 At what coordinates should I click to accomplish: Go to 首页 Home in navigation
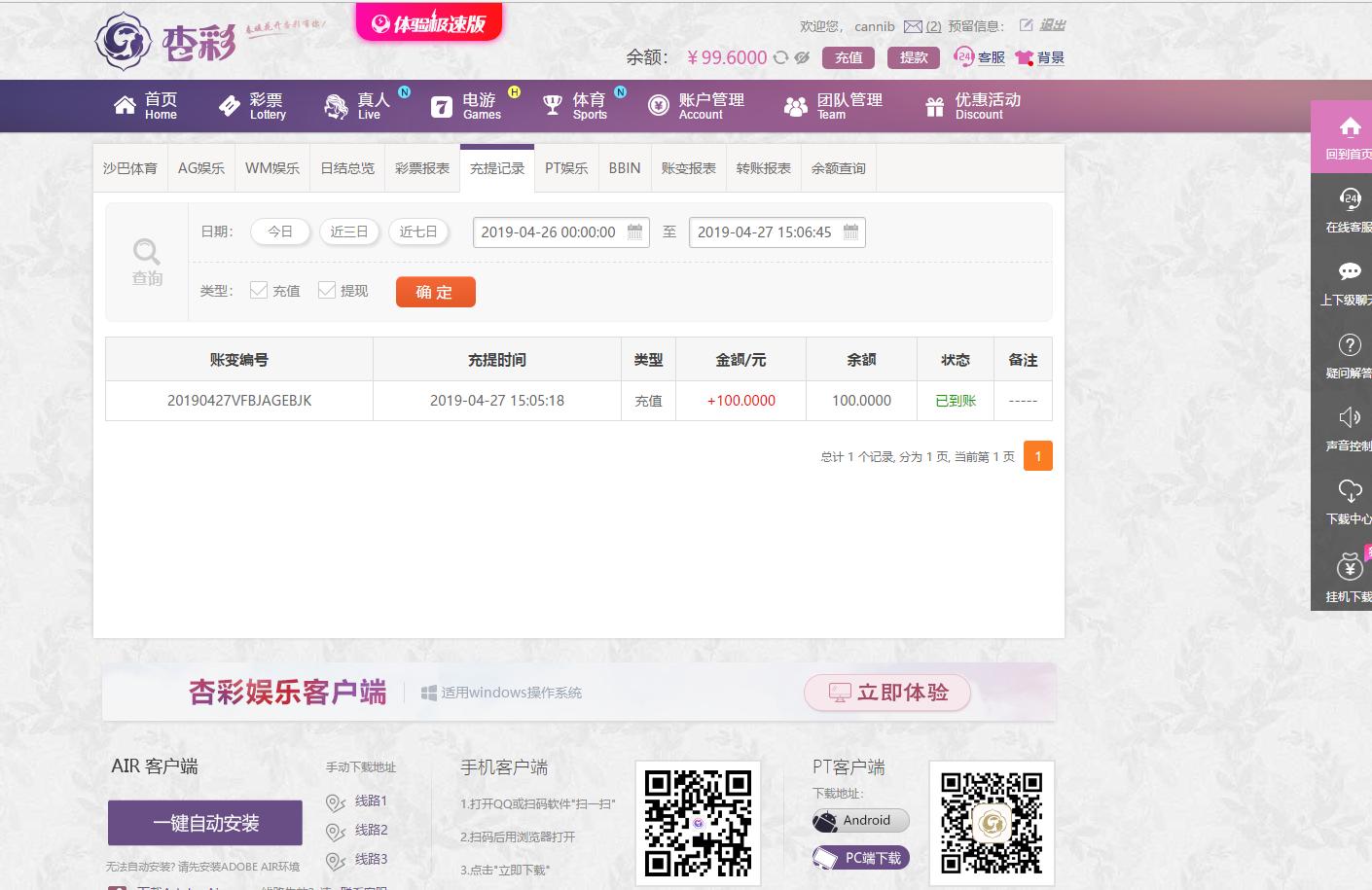click(x=146, y=106)
